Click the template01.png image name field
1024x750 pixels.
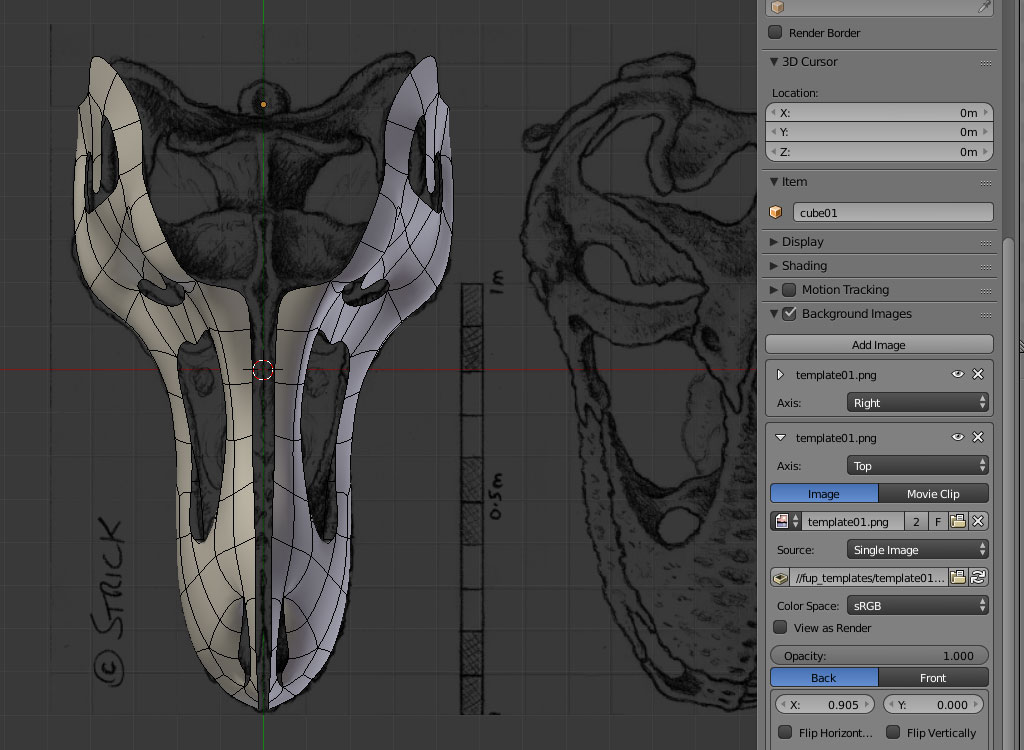[x=852, y=521]
